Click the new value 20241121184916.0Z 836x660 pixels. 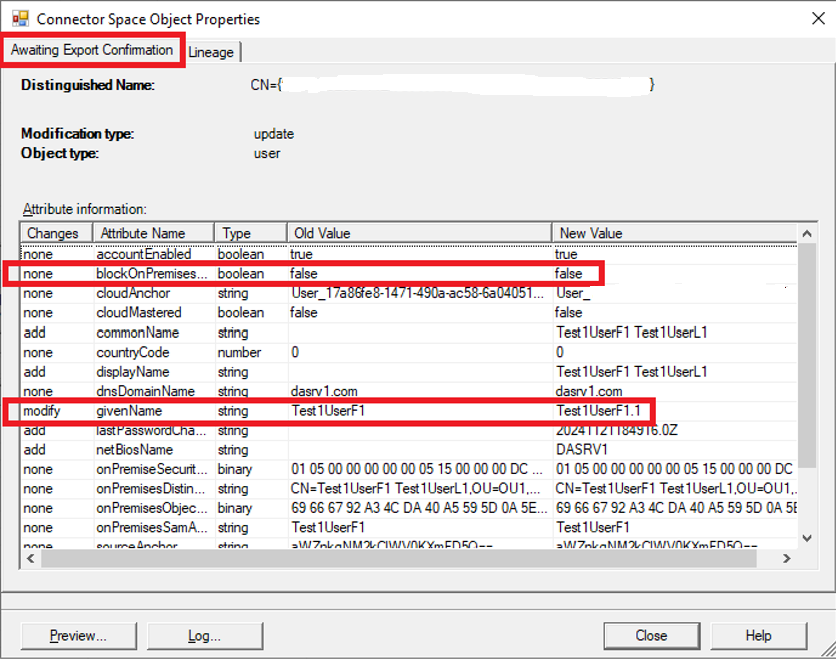617,430
